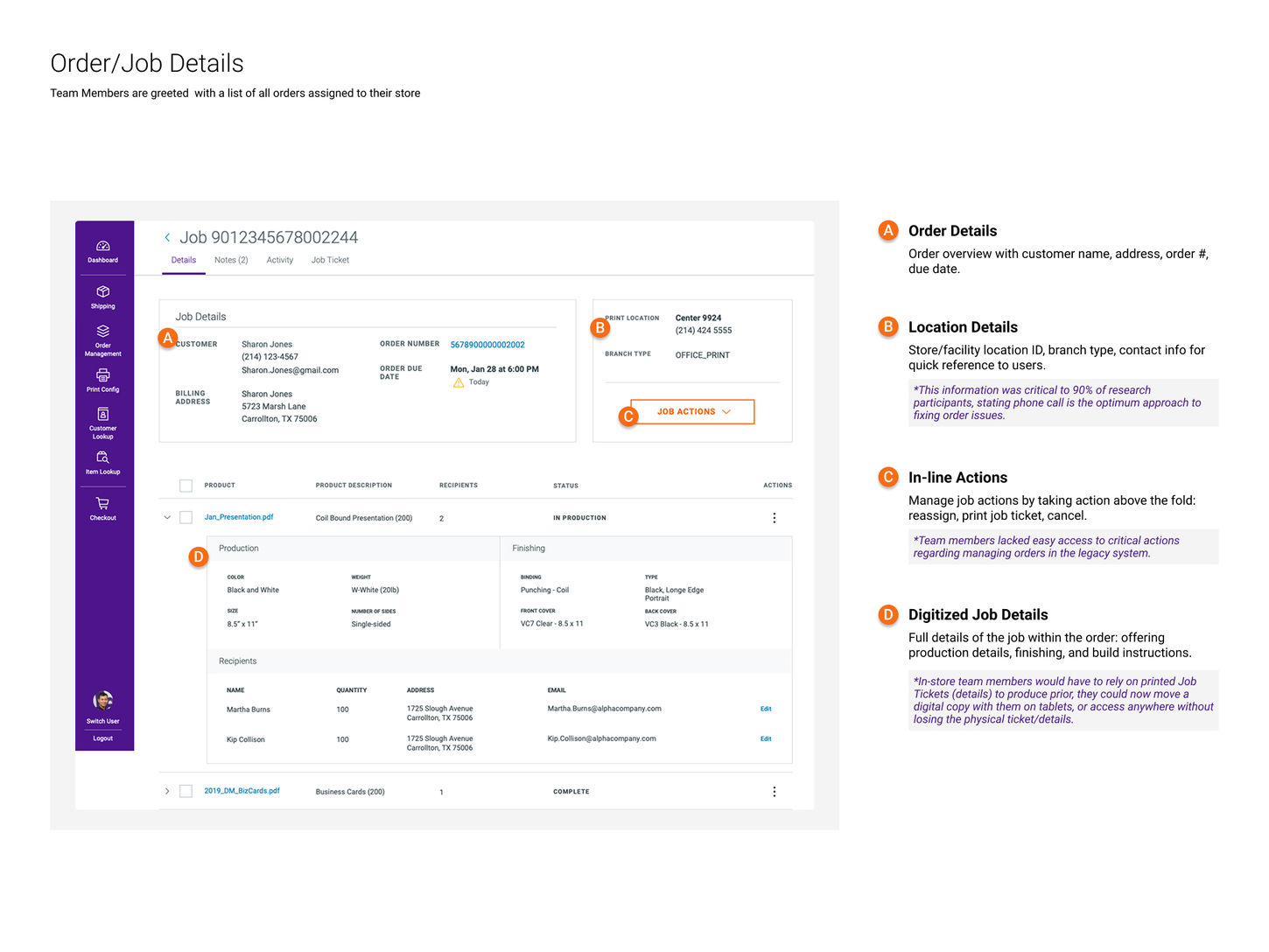The height and width of the screenshot is (952, 1269).
Task: Click Edit for recipient Martha Burns
Action: (x=766, y=710)
